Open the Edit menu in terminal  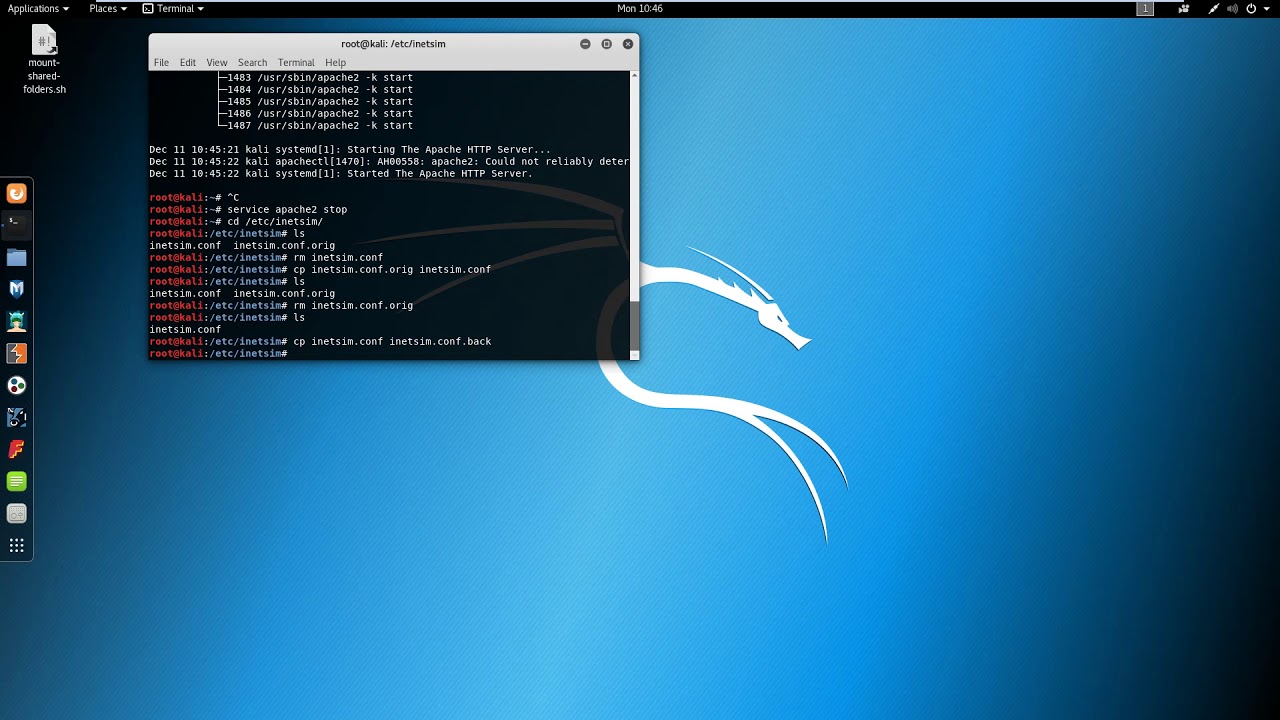click(188, 62)
